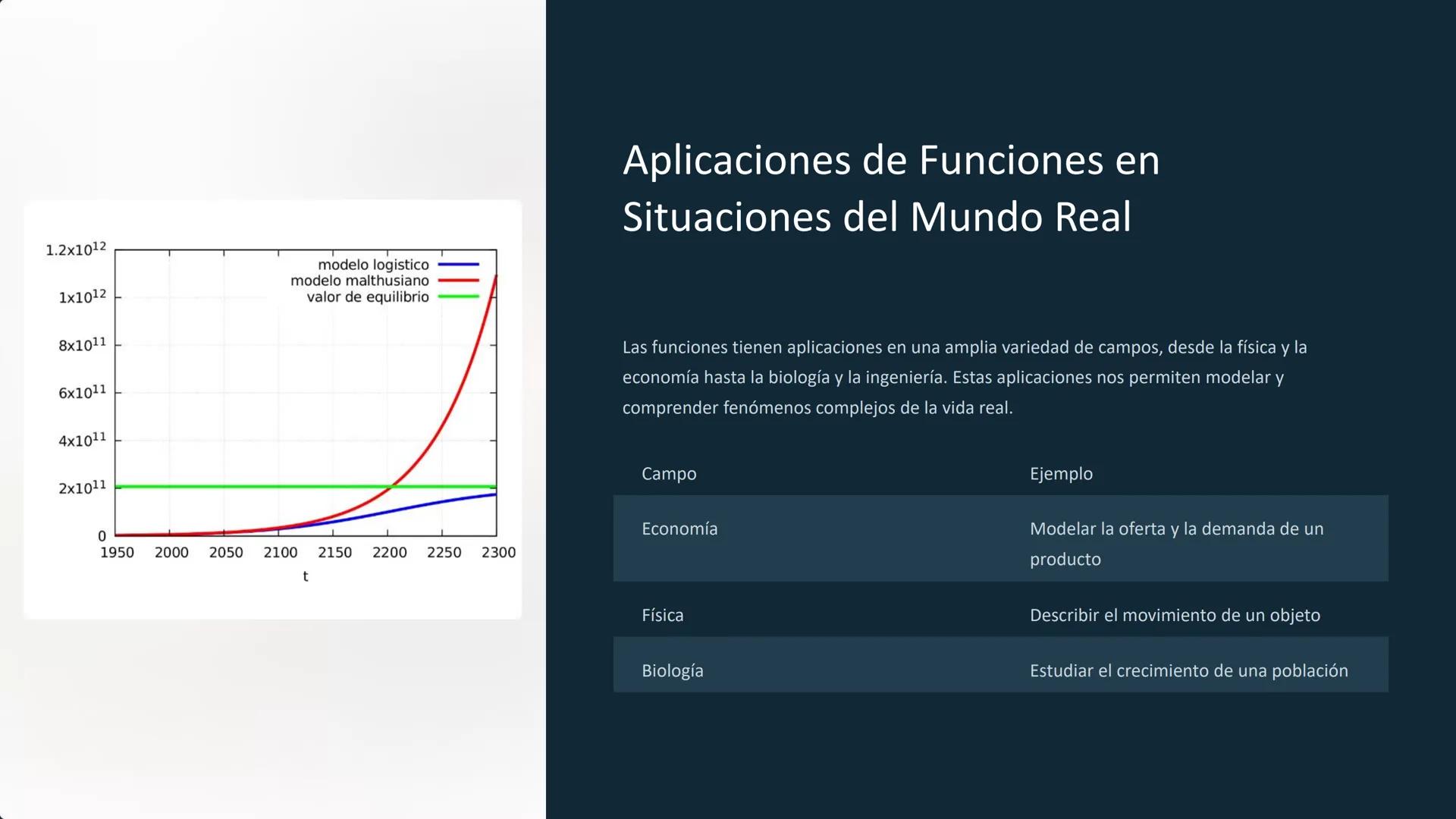1456x819 pixels.
Task: Click the t axis label below the chart
Action: tap(305, 576)
